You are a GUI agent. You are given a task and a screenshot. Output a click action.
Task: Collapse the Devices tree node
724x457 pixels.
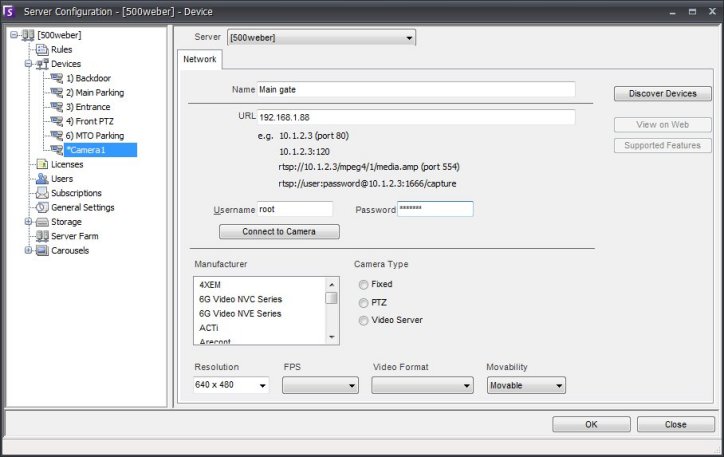pyautogui.click(x=28, y=64)
